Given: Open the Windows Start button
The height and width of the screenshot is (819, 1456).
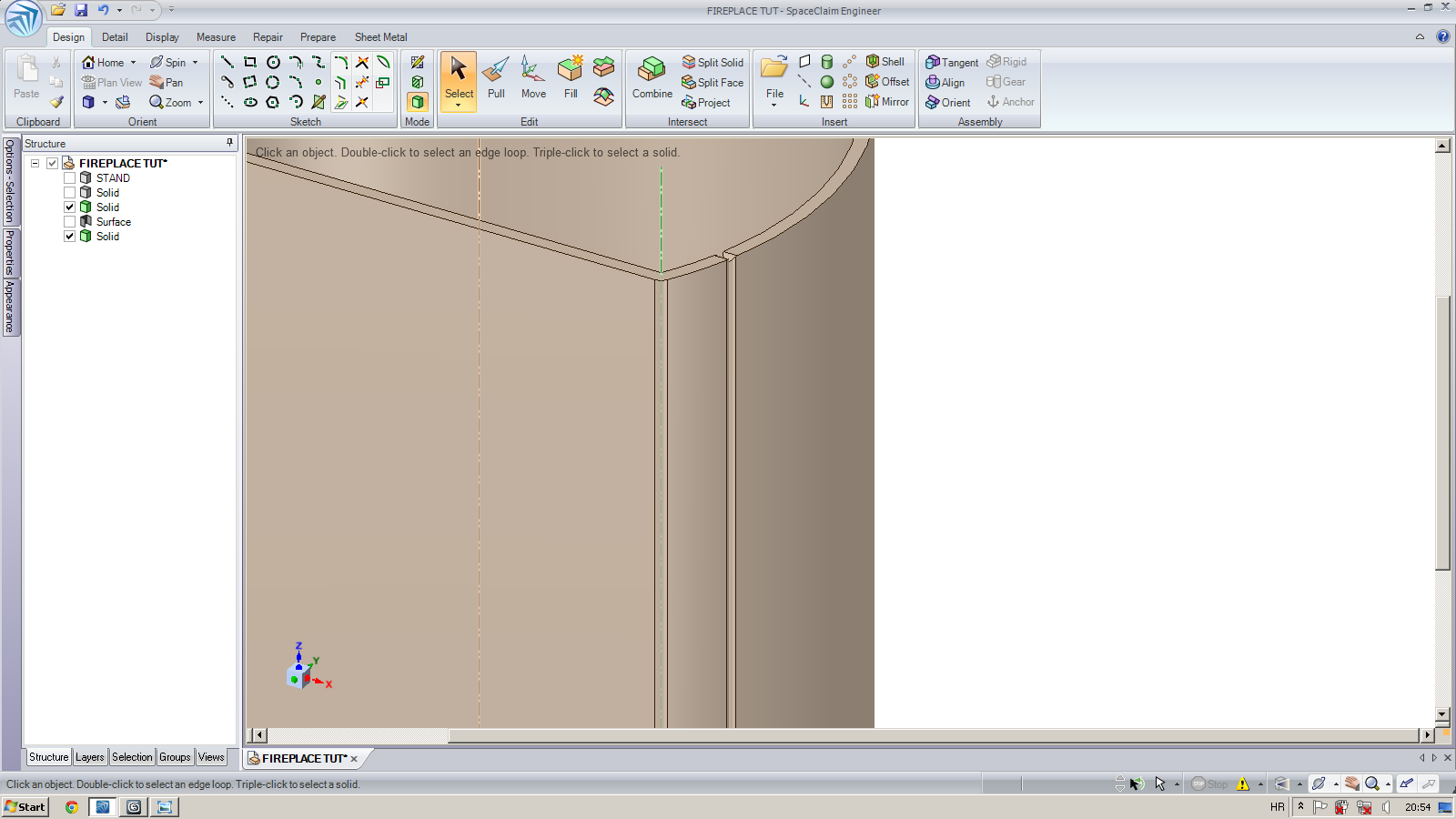Looking at the screenshot, I should tap(25, 806).
